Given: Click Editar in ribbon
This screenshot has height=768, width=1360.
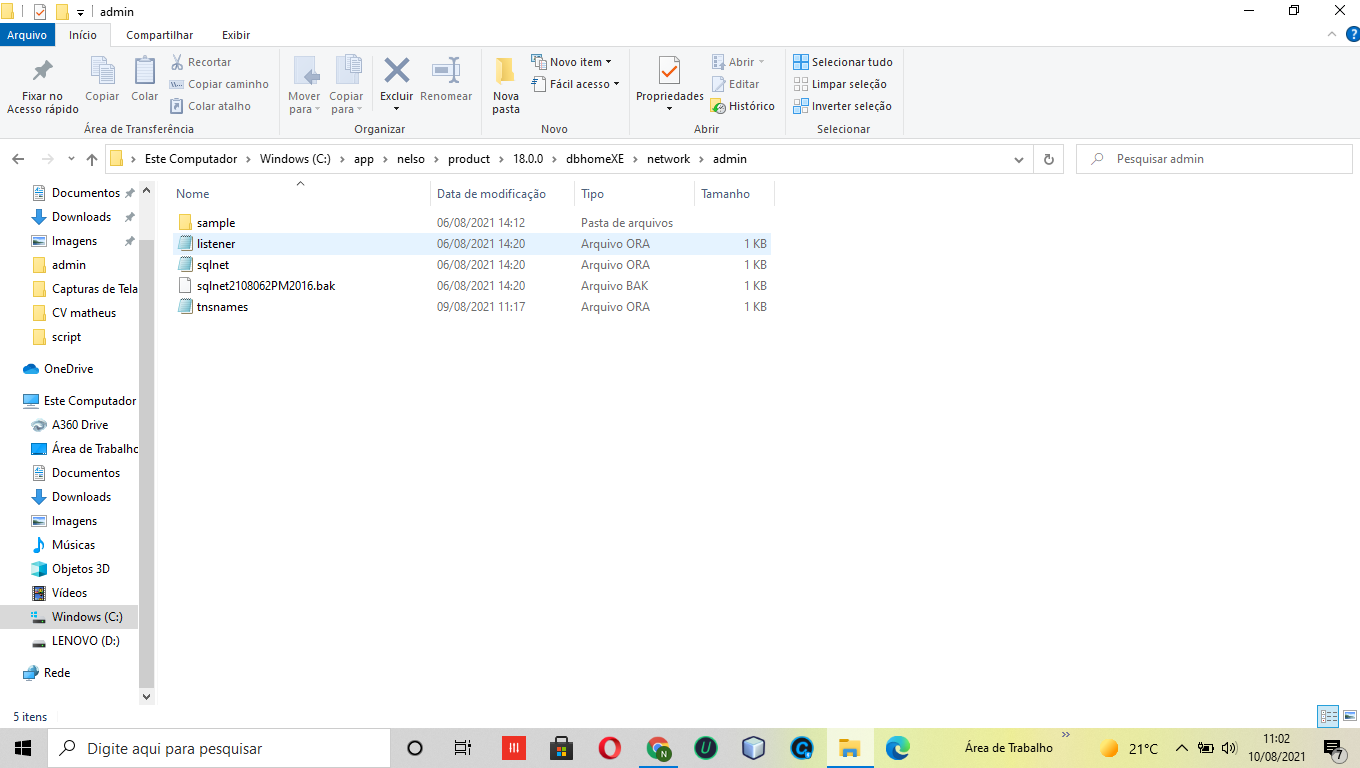Looking at the screenshot, I should (x=735, y=84).
